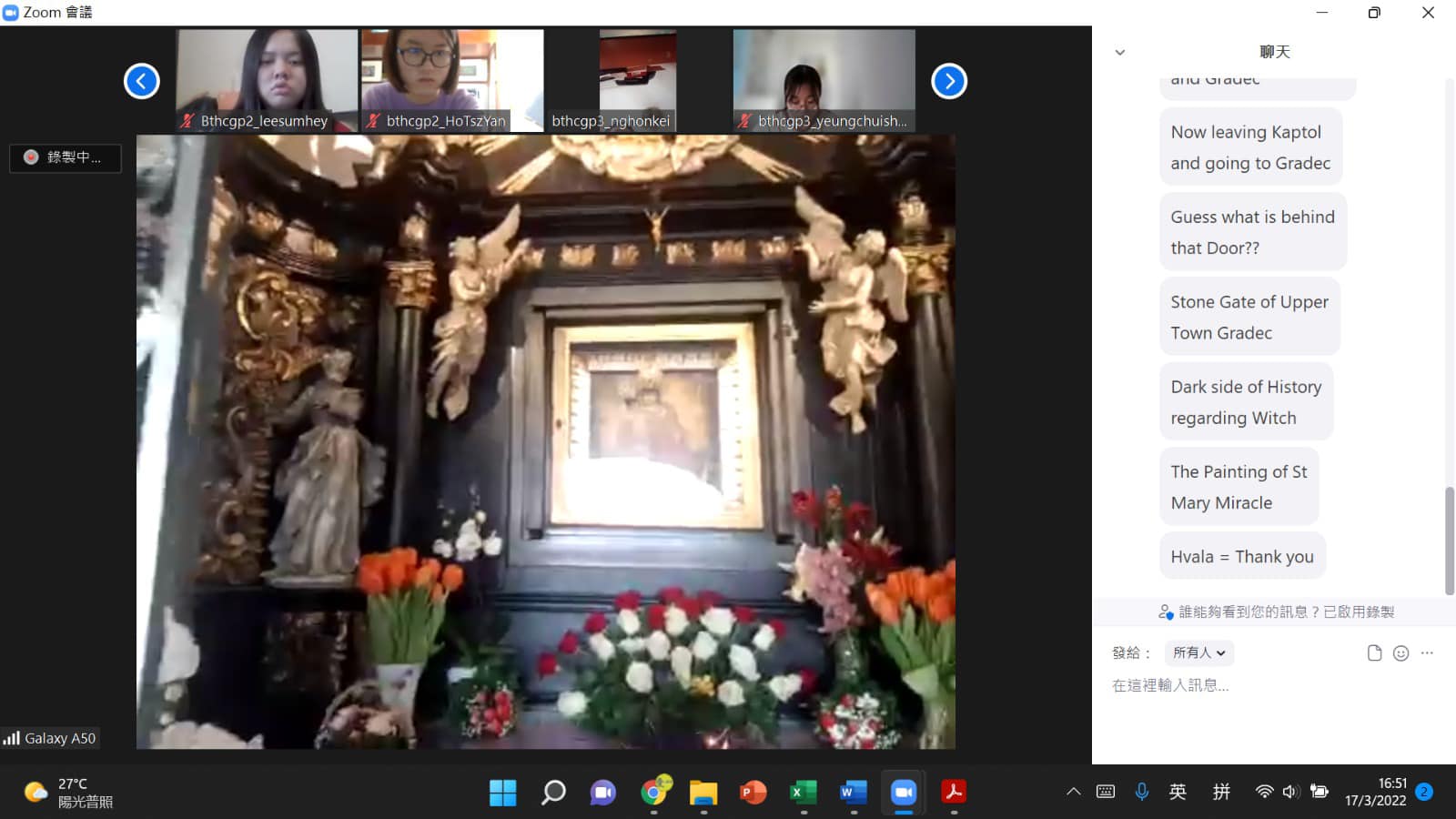Click chat message 'Guess what is behind that Door??'
The height and width of the screenshot is (819, 1456).
[1252, 232]
